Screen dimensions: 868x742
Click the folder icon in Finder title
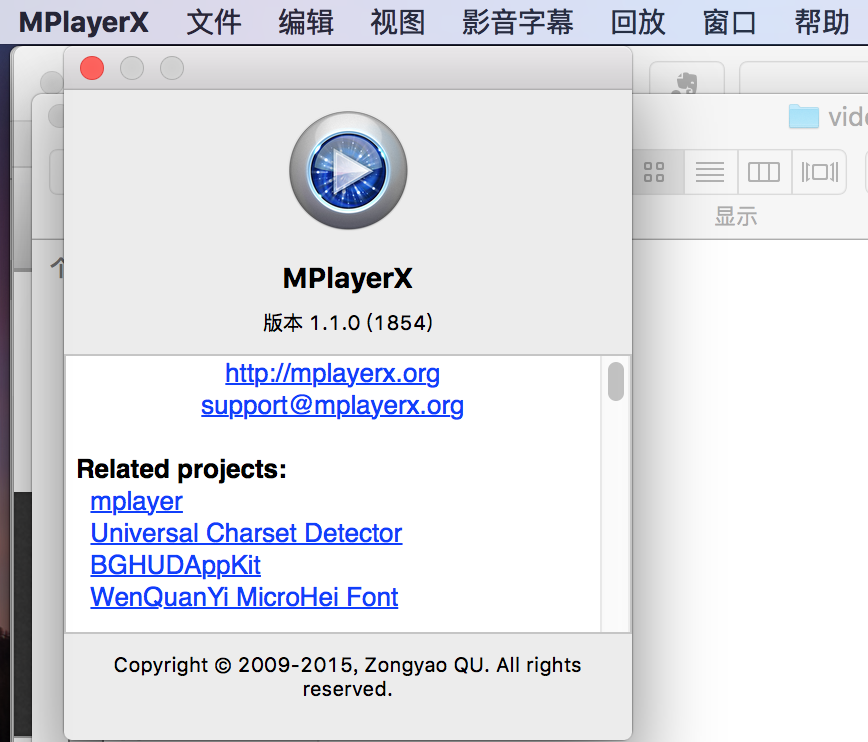803,116
